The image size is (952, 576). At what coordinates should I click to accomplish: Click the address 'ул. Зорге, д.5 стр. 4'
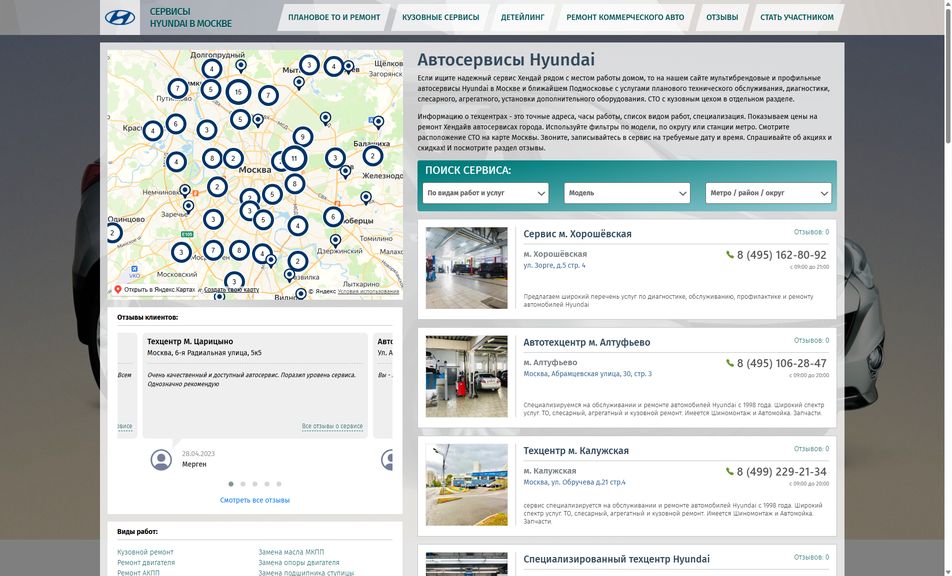click(x=554, y=265)
